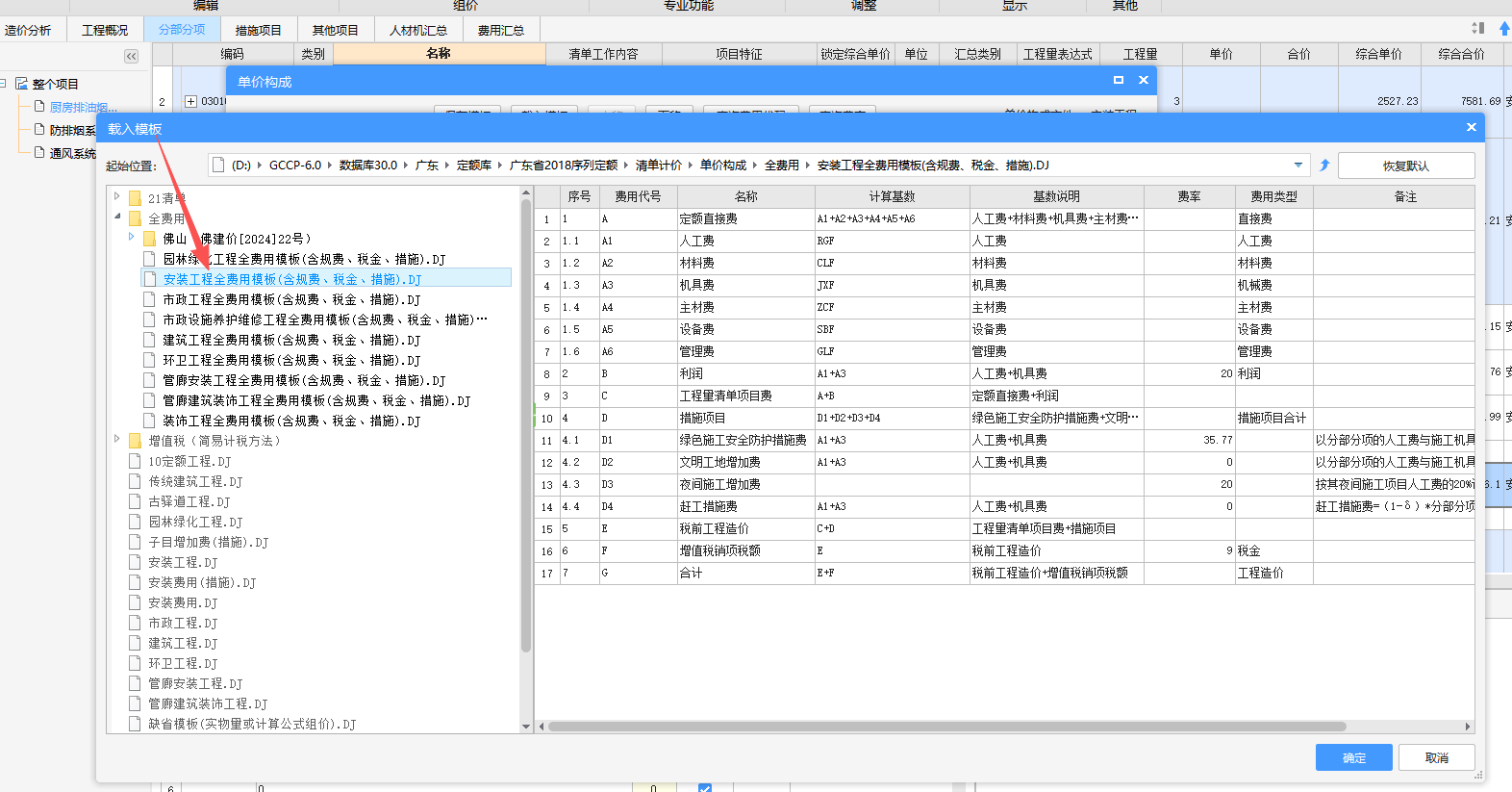
Task: Click the 增值税 folder icon
Action: pos(136,440)
